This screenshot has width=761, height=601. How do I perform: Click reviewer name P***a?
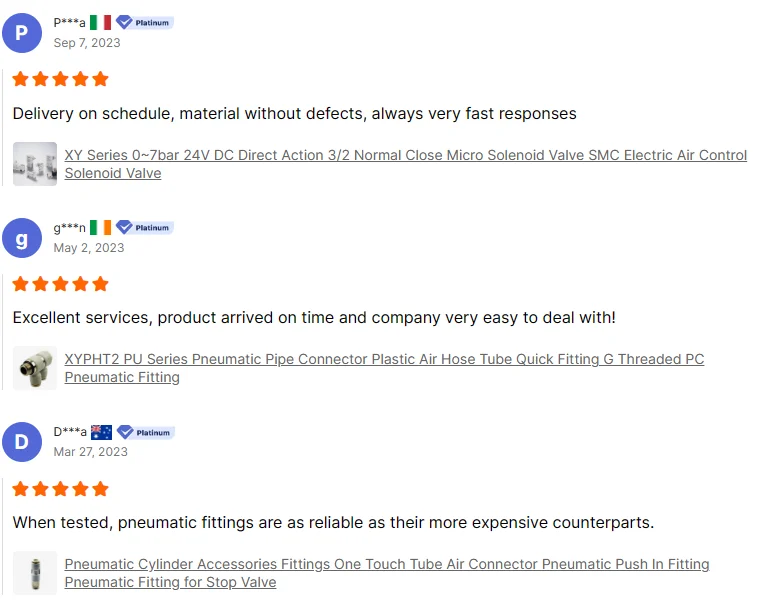coord(69,23)
